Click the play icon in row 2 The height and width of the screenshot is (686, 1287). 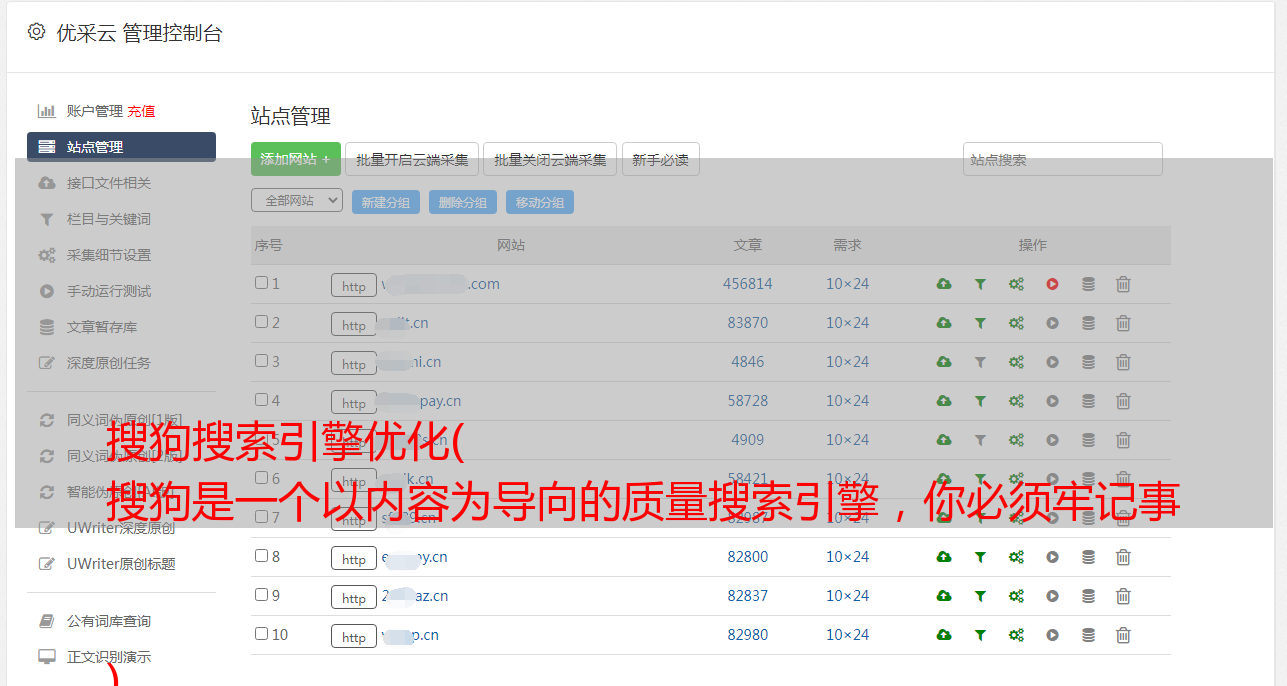(x=1052, y=323)
